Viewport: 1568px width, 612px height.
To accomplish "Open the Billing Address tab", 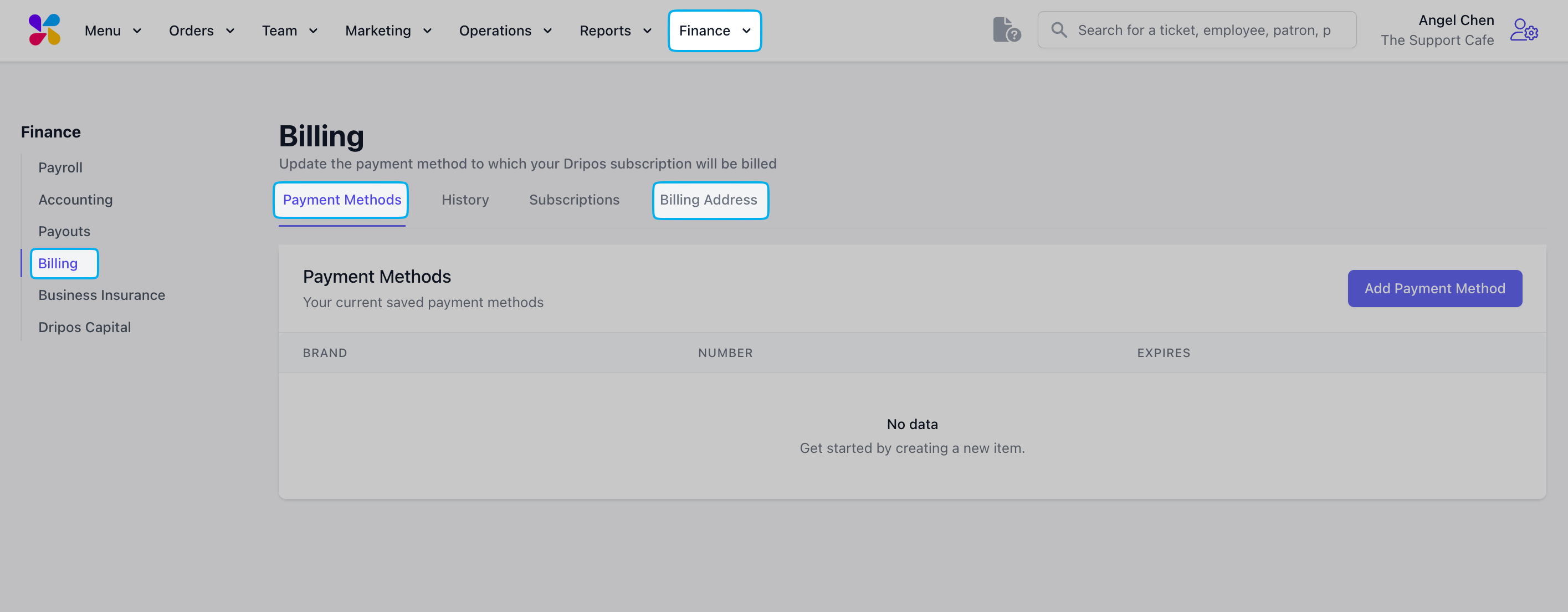I will (709, 200).
